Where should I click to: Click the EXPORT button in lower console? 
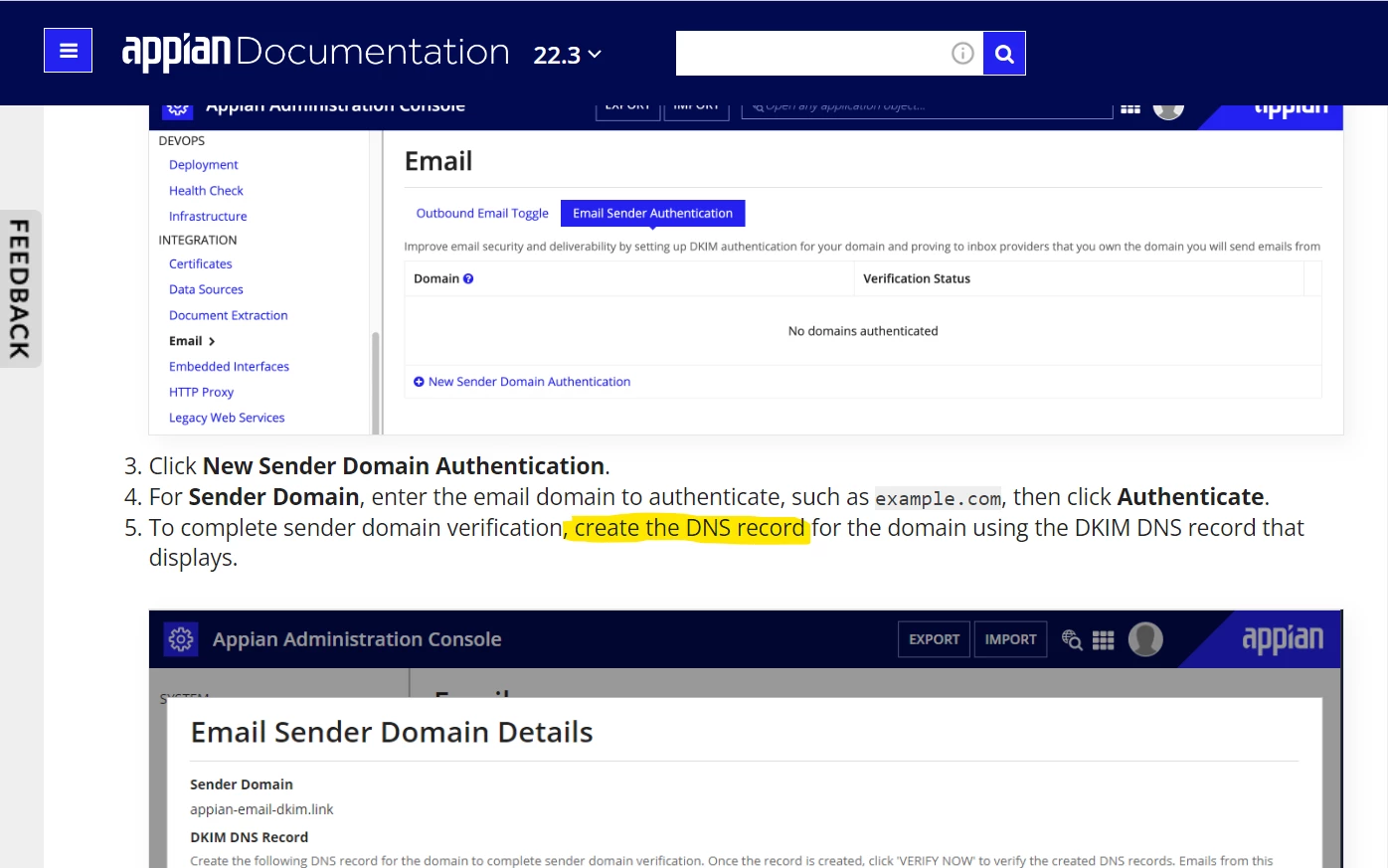click(934, 639)
